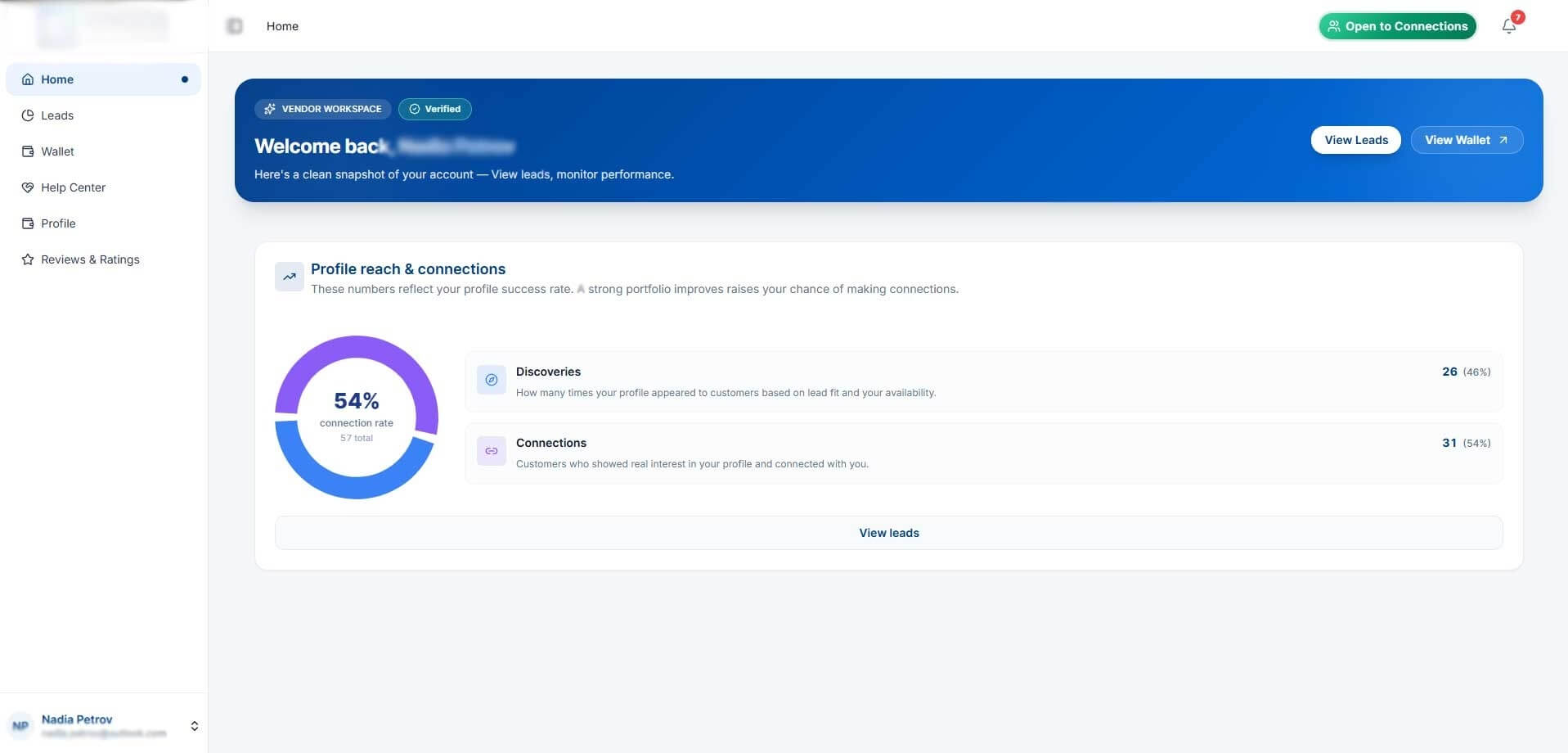The width and height of the screenshot is (1568, 753).
Task: Click the Help Center heart icon
Action: click(x=28, y=187)
